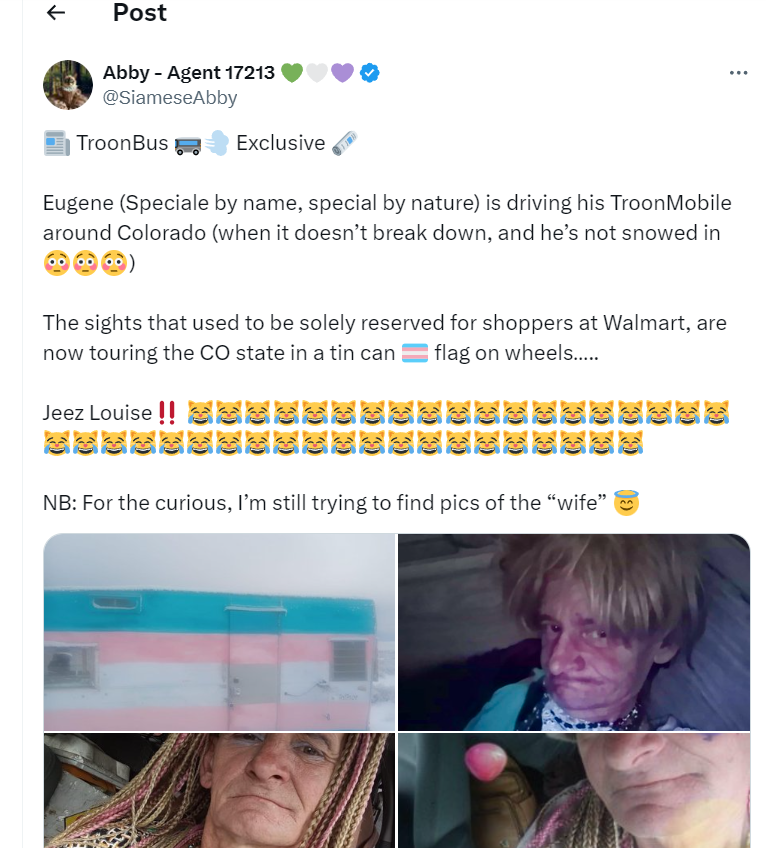Click the newspaper emoji starting the post
The height and width of the screenshot is (848, 766).
tap(57, 143)
